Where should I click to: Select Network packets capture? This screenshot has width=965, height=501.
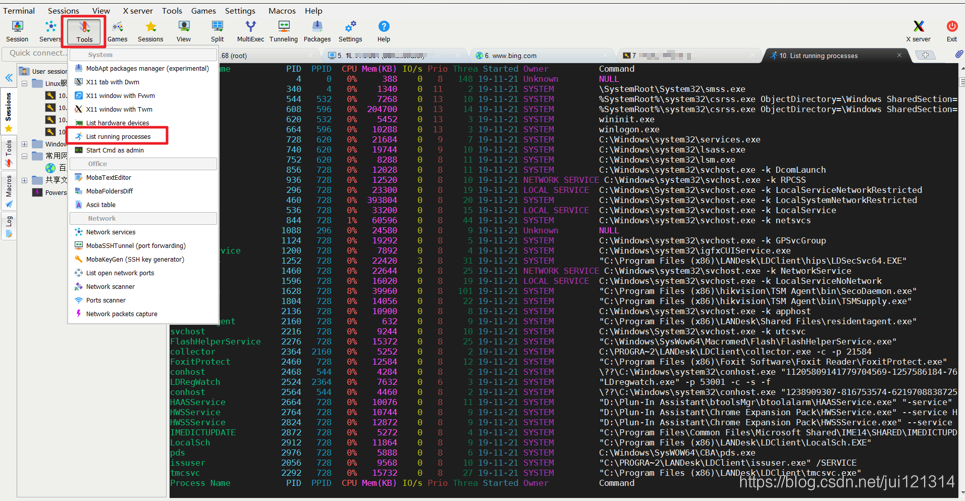click(142, 314)
